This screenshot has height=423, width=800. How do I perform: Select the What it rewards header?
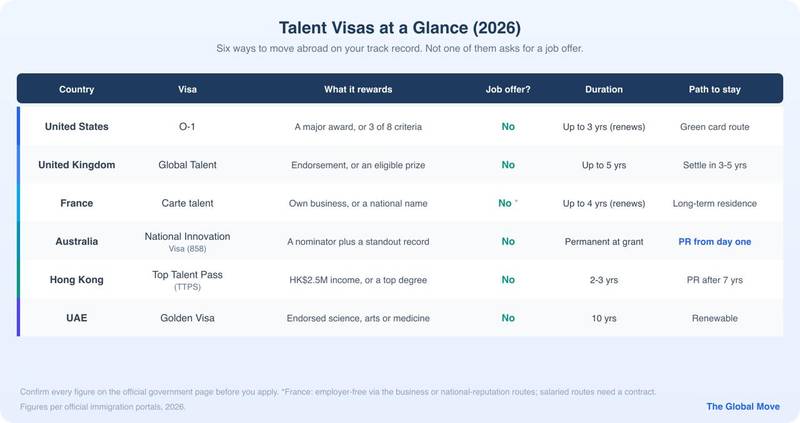pyautogui.click(x=358, y=89)
